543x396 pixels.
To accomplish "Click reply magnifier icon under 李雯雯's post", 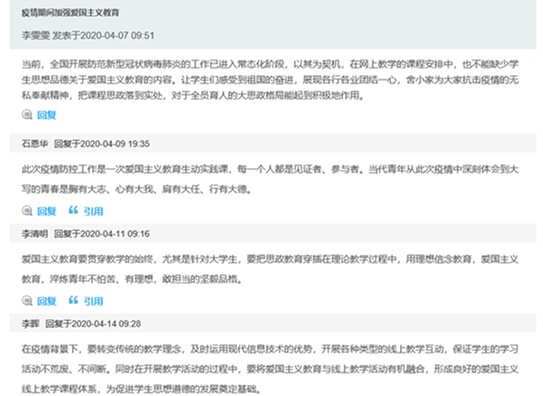I will 27,115.
